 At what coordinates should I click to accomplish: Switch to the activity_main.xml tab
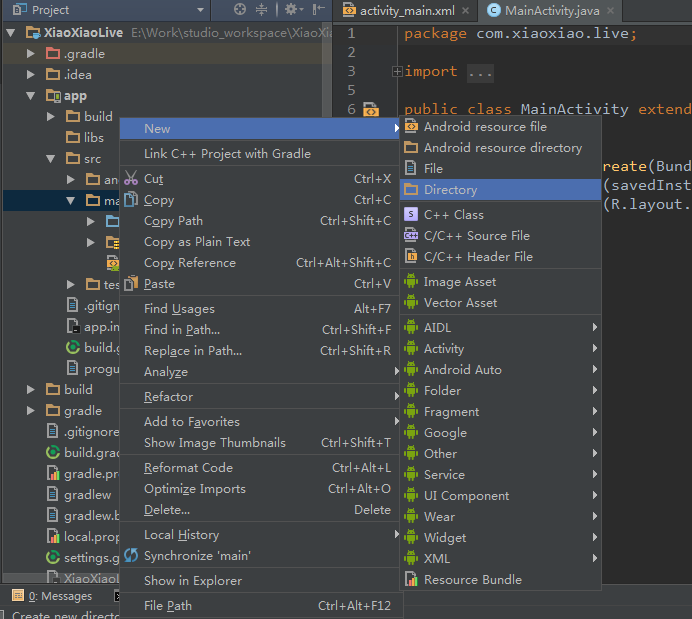point(406,11)
